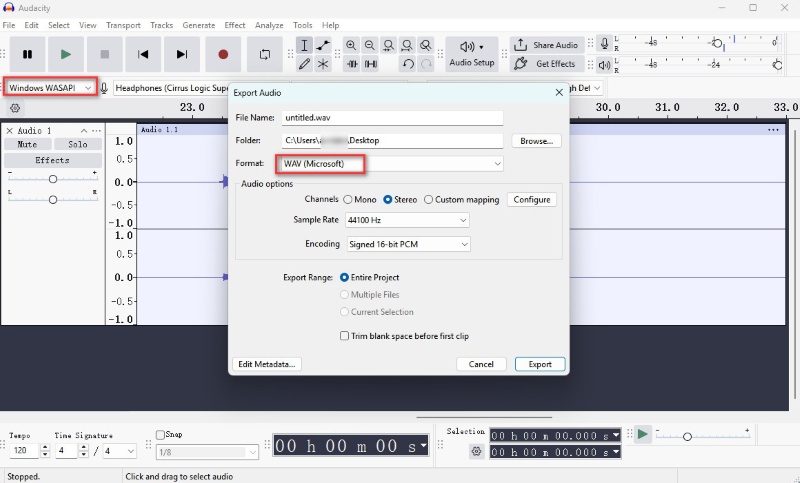Select the Custom mapping radio button
This screenshot has height=483, width=800.
[429, 199]
